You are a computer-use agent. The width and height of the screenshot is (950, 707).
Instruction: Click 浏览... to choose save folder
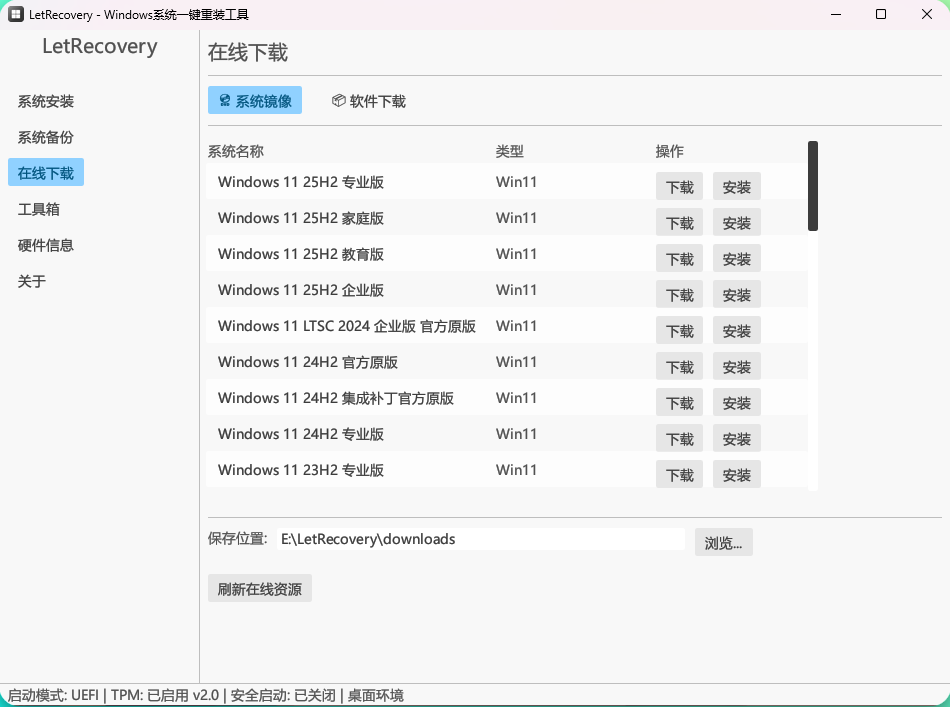723,542
